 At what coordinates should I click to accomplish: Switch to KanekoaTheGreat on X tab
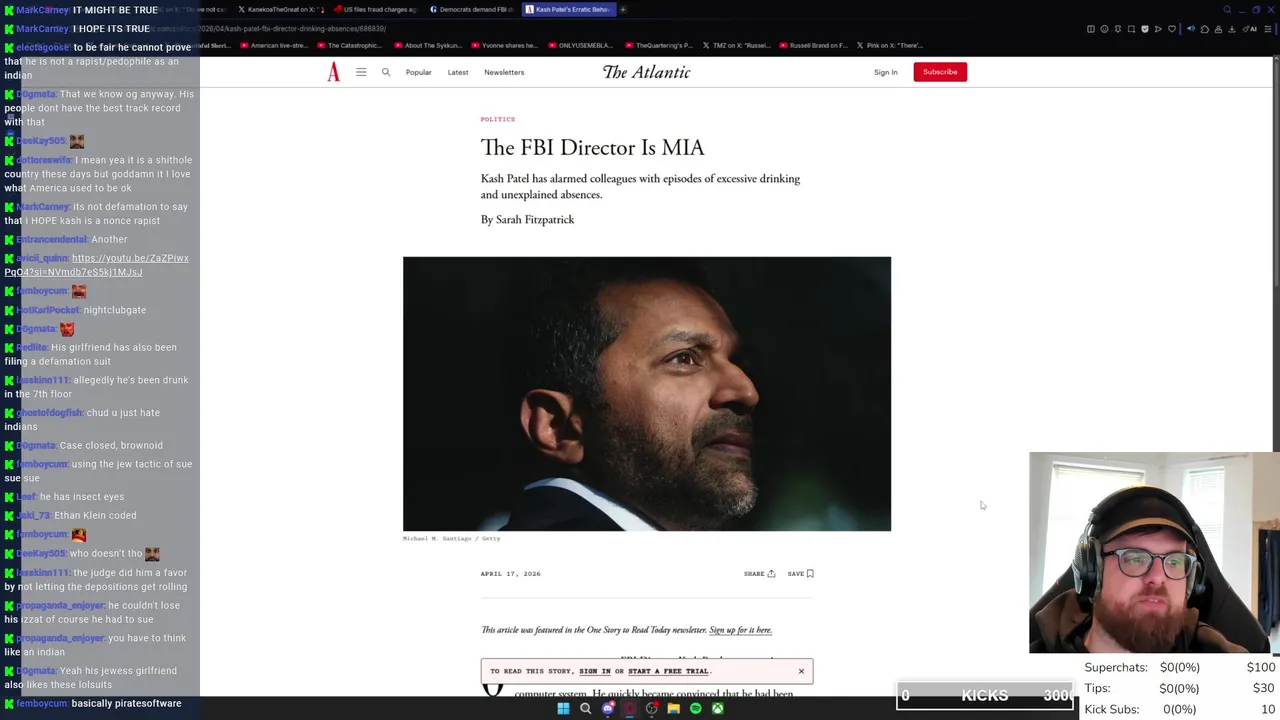280,9
